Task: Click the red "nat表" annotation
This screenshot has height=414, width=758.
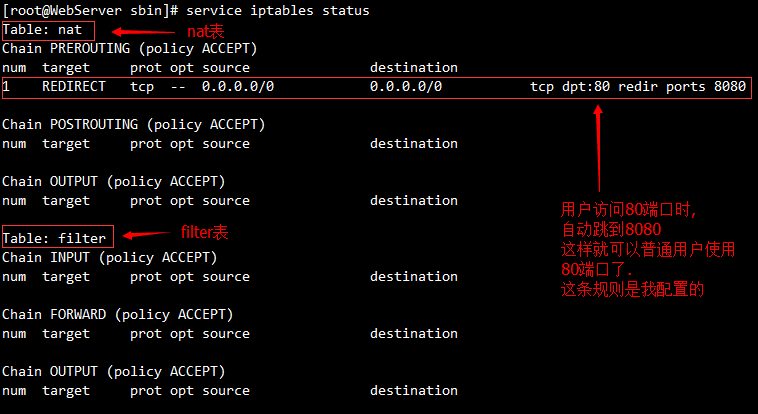Action: pos(207,30)
